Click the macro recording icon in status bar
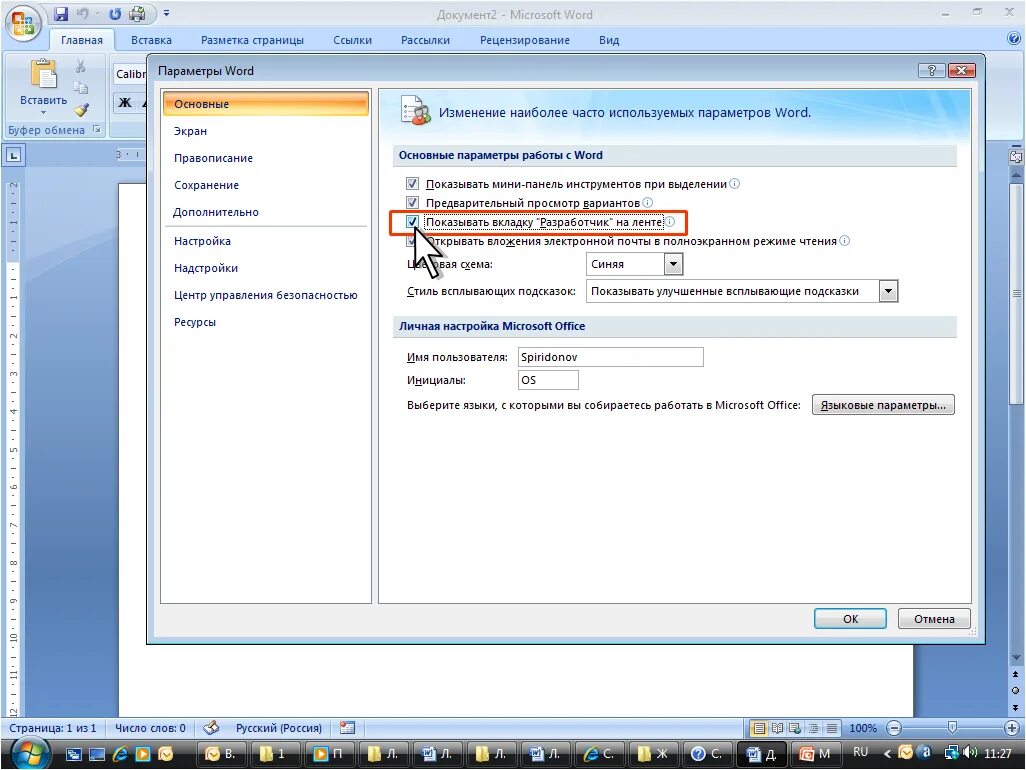This screenshot has width=1026, height=770. click(347, 727)
